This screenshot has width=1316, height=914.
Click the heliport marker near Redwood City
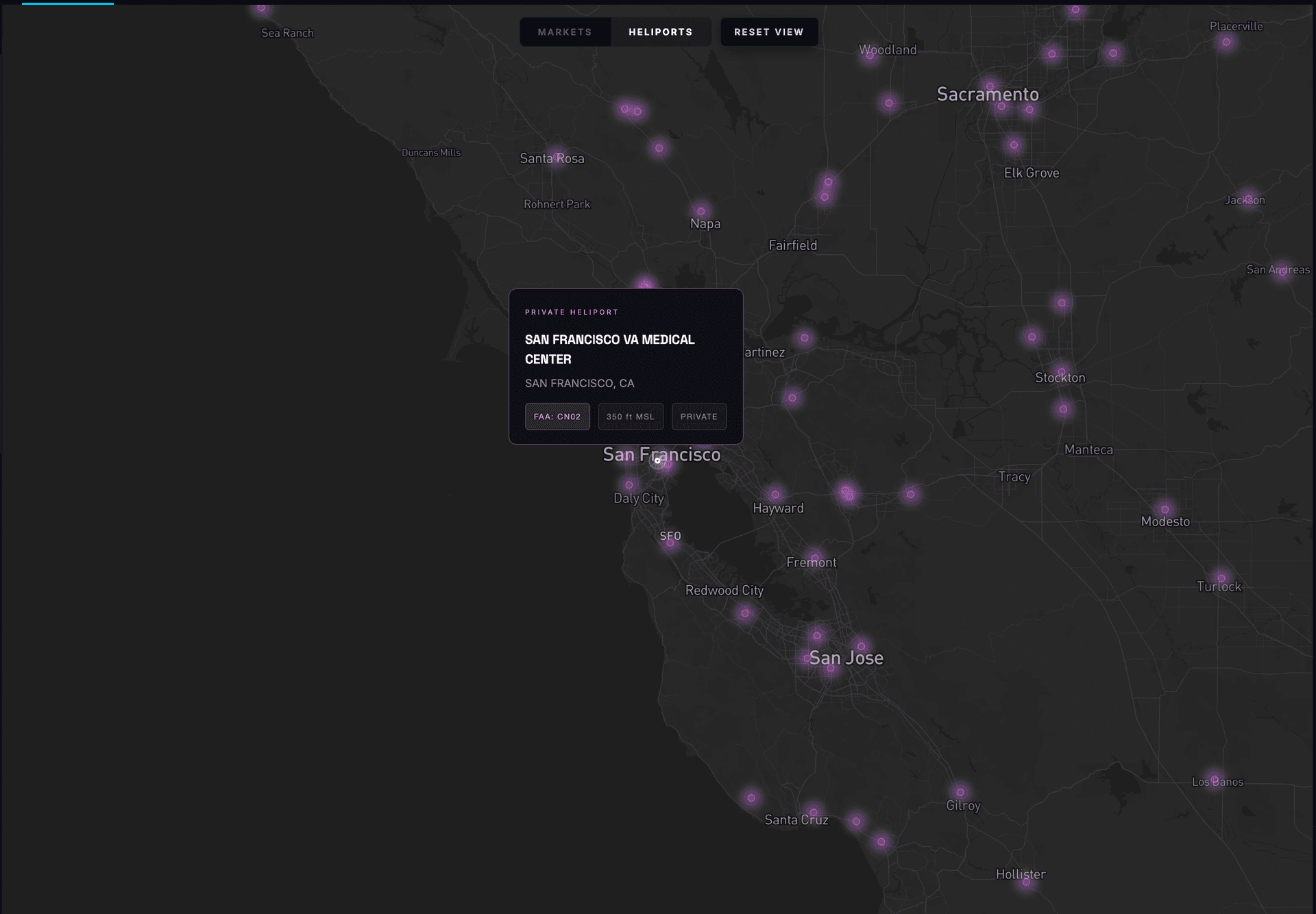(x=744, y=613)
